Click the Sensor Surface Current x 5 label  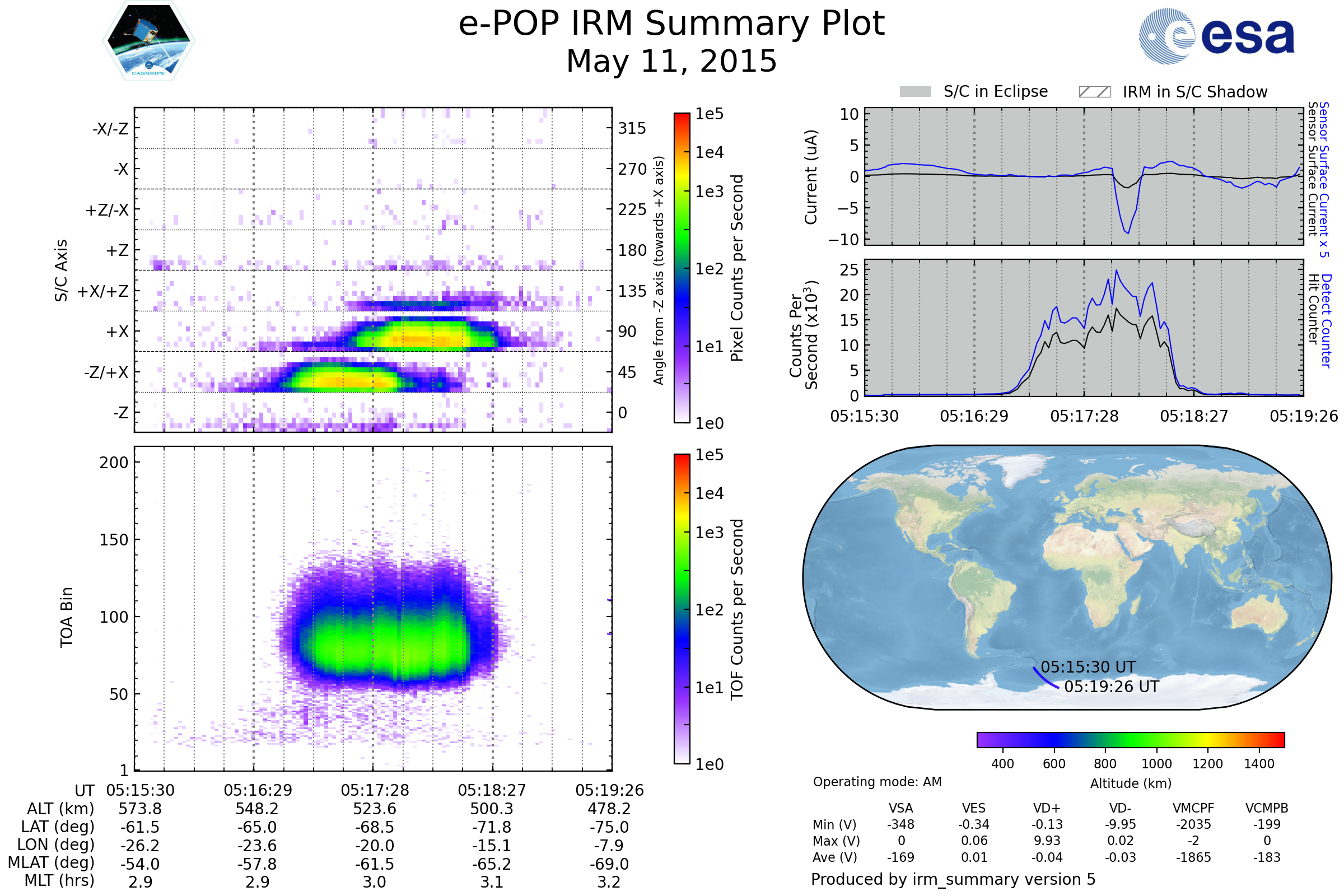[x=1323, y=179]
